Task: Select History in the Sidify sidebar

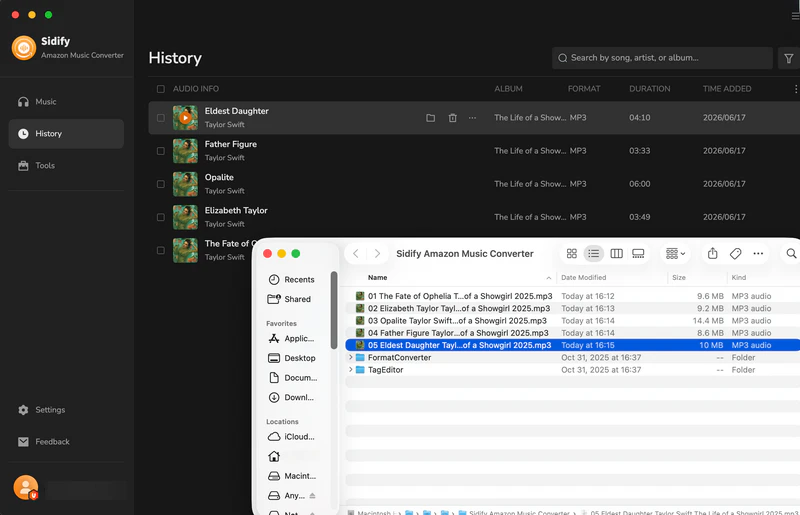Action: pyautogui.click(x=66, y=134)
